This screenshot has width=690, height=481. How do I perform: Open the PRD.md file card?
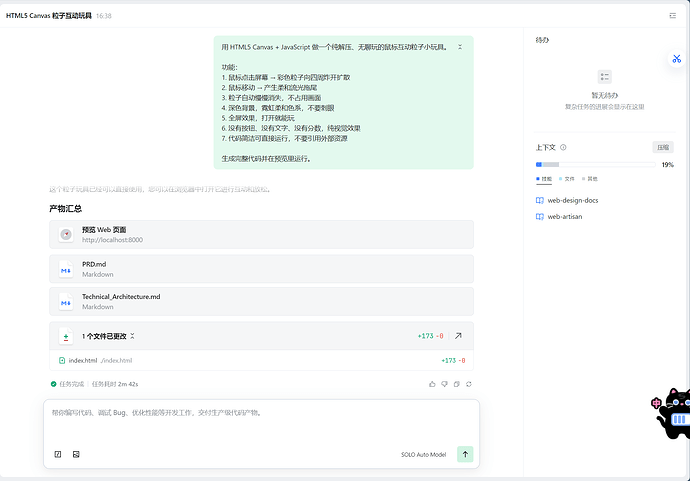(x=261, y=269)
